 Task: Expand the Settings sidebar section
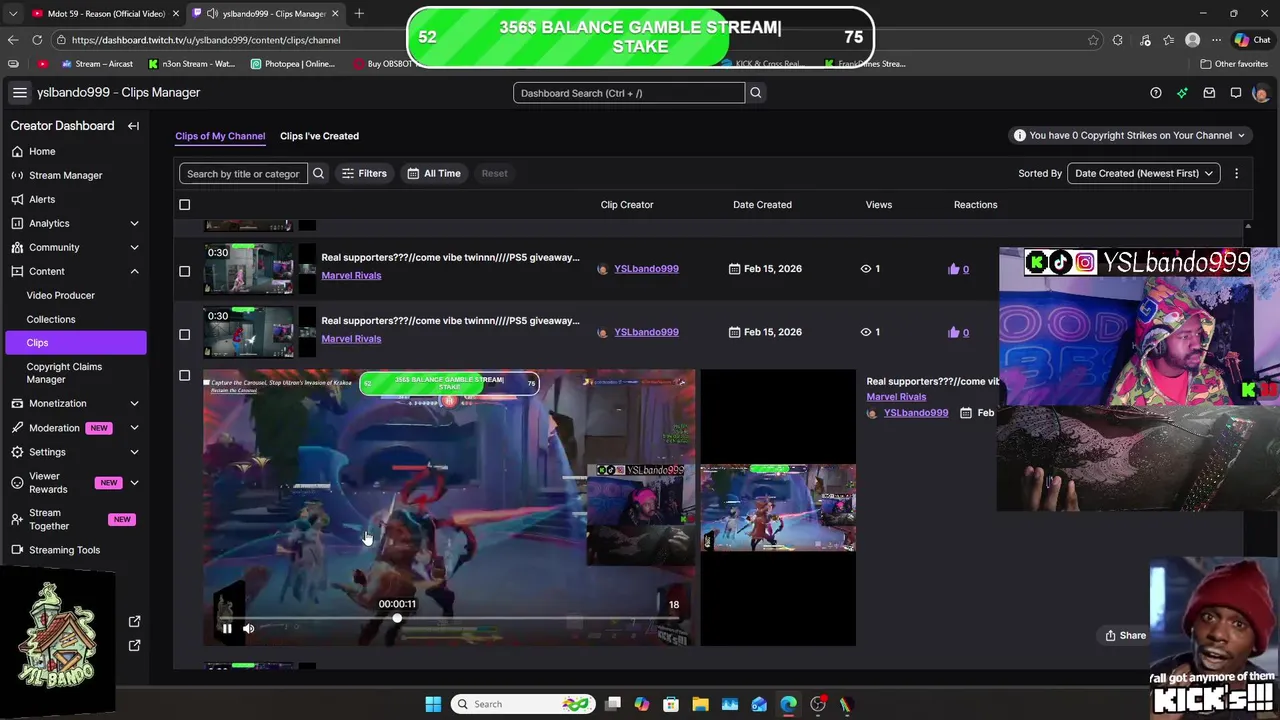pos(134,452)
